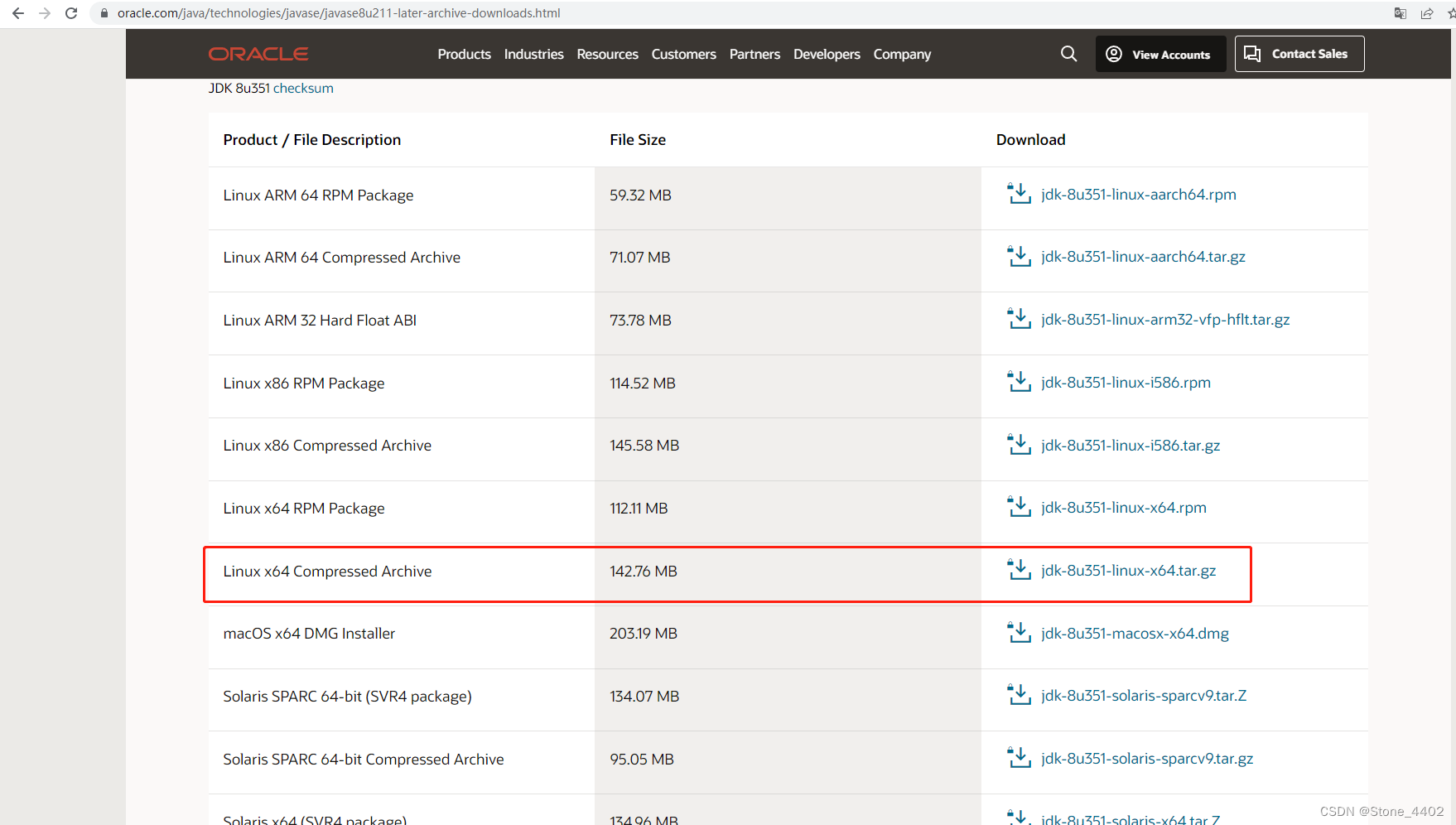Image resolution: width=1456 pixels, height=825 pixels.
Task: Reload the page with refresh icon
Action: click(71, 13)
